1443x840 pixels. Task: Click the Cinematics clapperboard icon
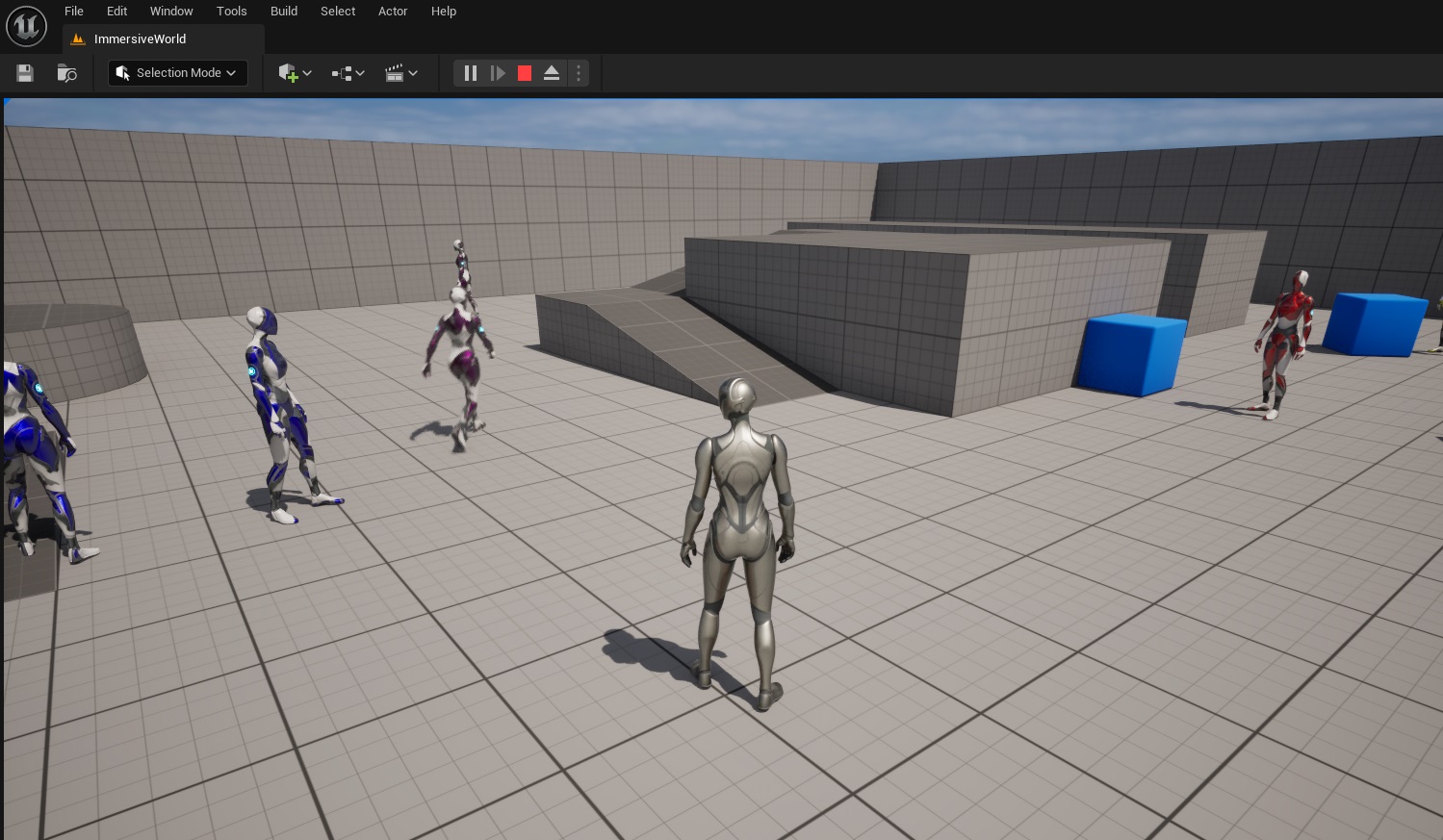(395, 73)
